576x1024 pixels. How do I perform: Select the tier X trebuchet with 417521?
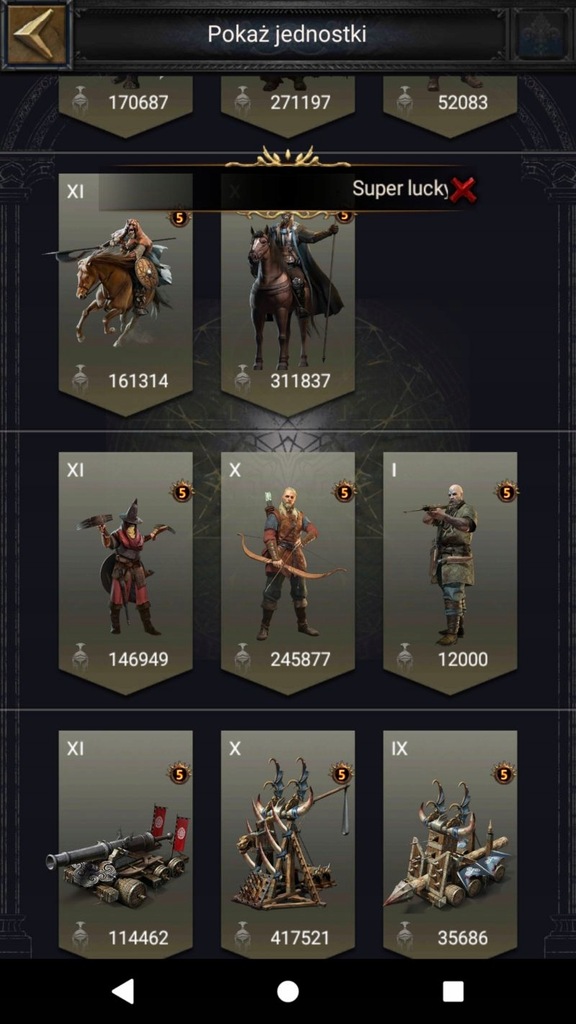288,844
